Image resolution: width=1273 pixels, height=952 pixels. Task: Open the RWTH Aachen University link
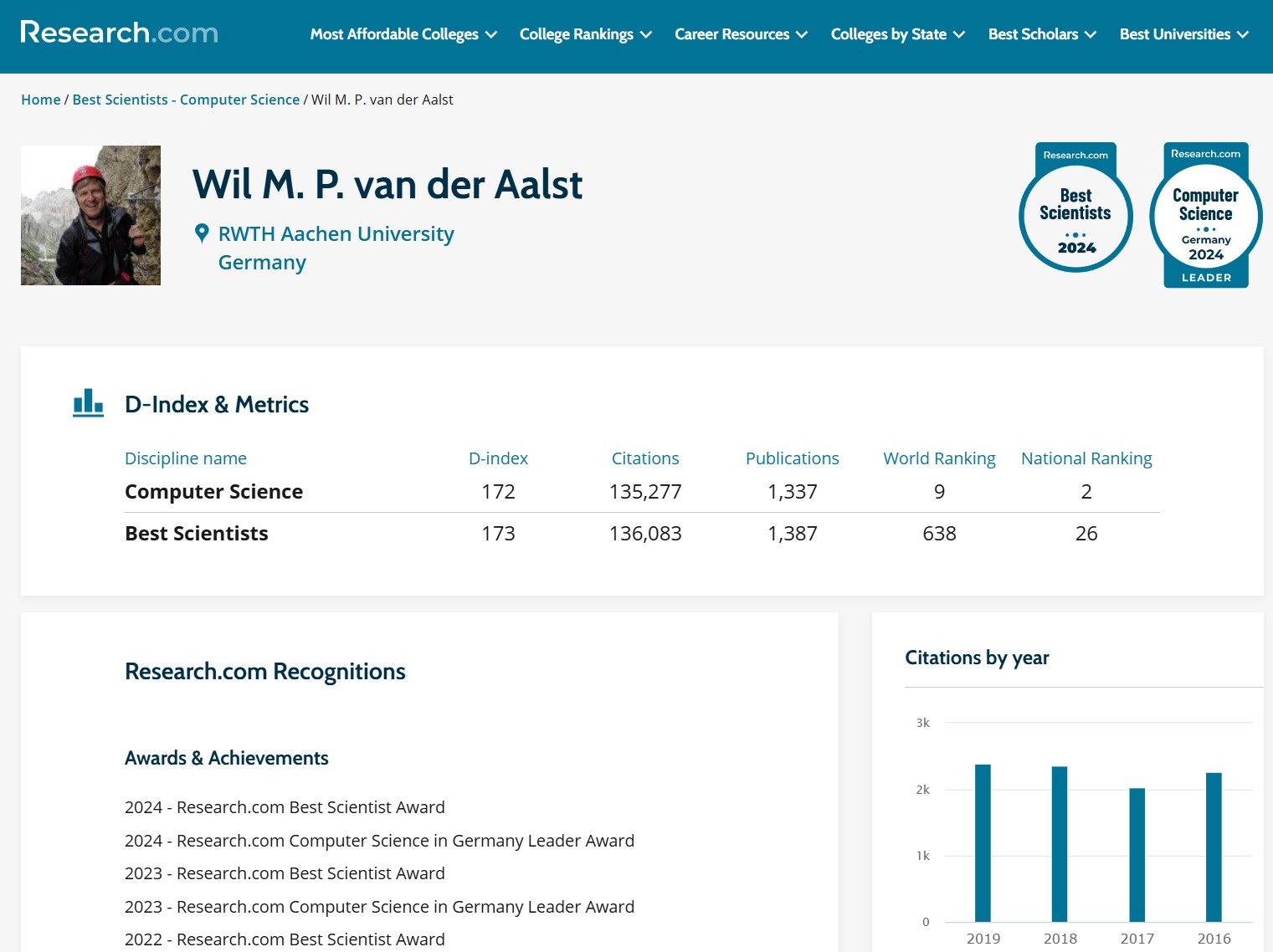click(336, 233)
